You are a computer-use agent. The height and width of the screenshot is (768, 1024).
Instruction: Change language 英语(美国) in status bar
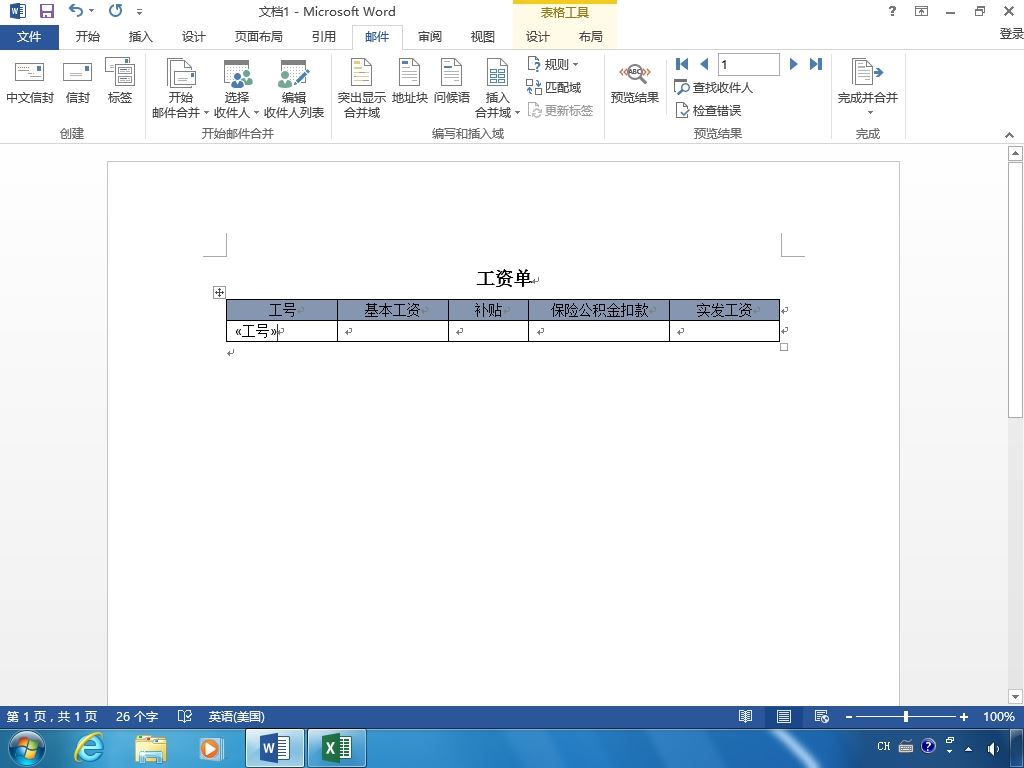[x=236, y=716]
